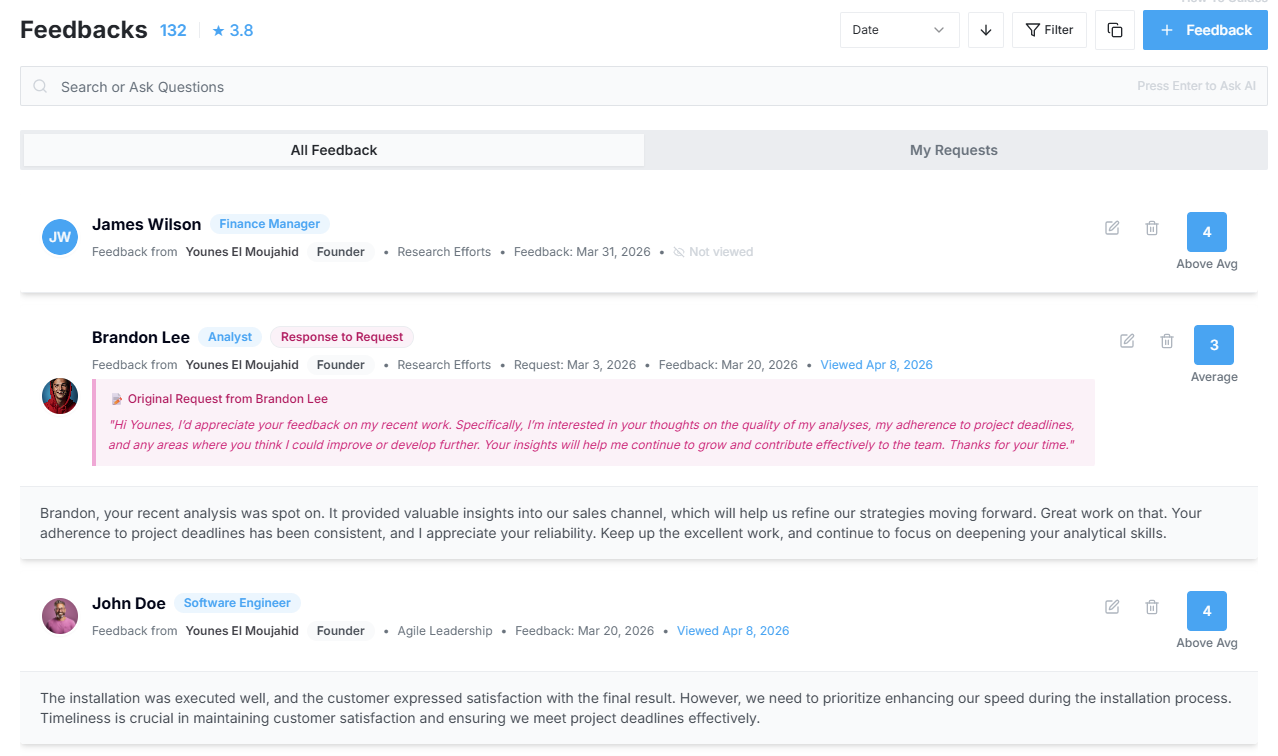Open James Wilson's name link
1278x756 pixels.
pyautogui.click(x=146, y=224)
